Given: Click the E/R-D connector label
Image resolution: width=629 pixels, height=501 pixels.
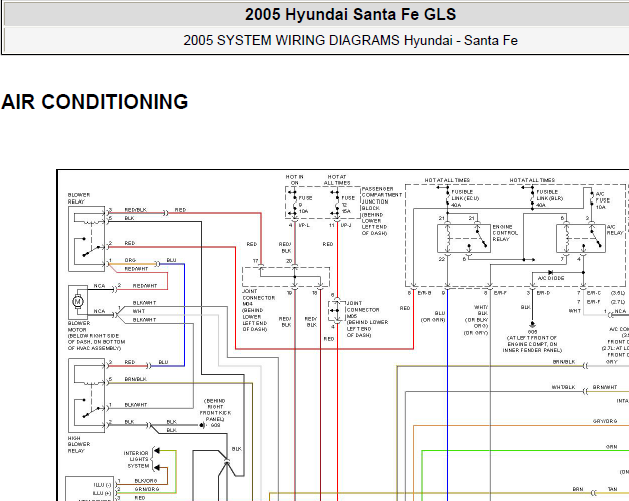Looking at the screenshot, I should [x=543, y=293].
